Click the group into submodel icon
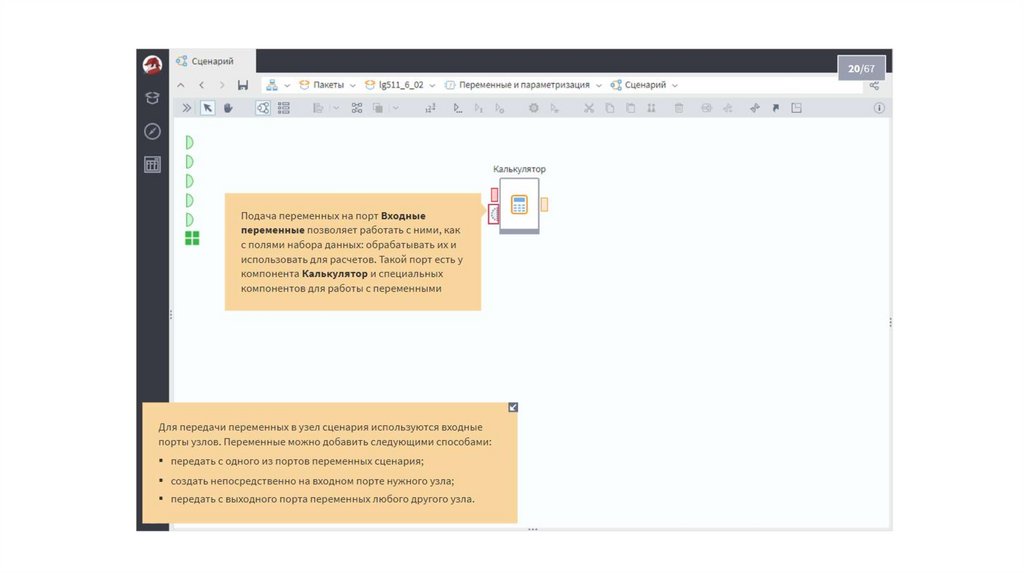Image resolution: width=1024 pixels, height=574 pixels. click(x=377, y=108)
